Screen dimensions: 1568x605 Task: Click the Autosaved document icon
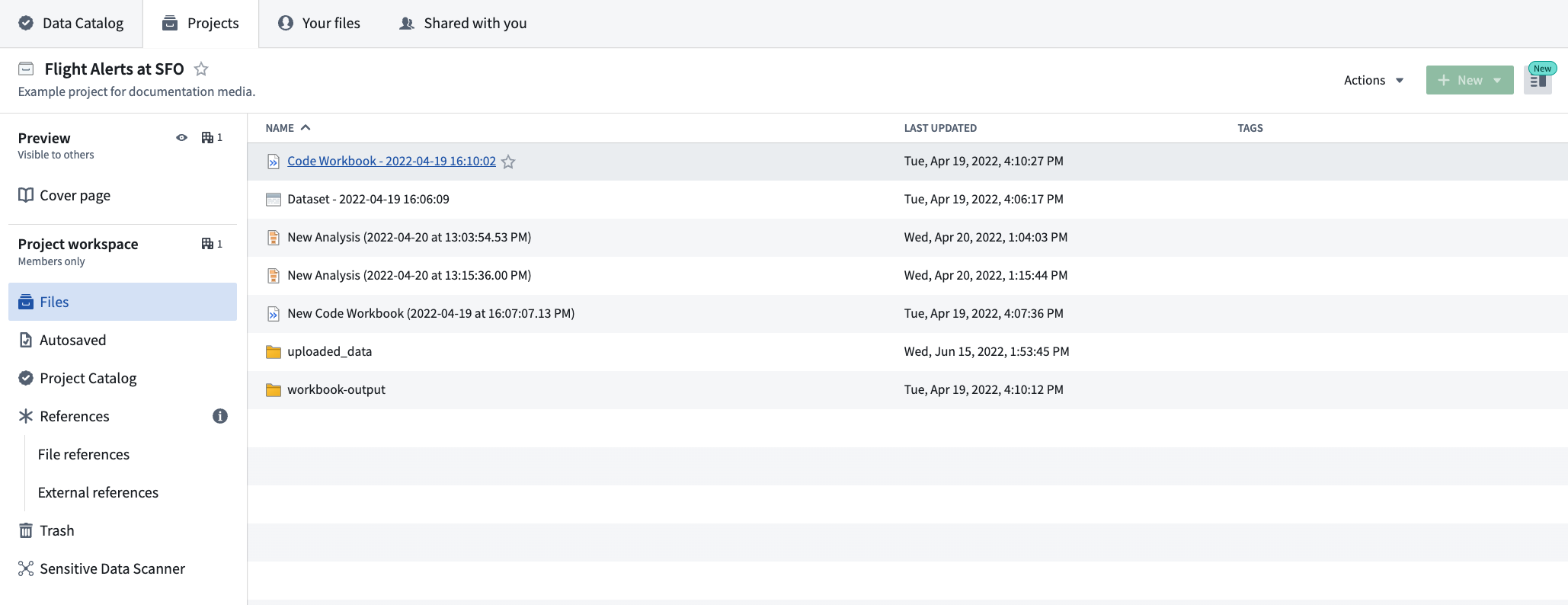tap(26, 340)
